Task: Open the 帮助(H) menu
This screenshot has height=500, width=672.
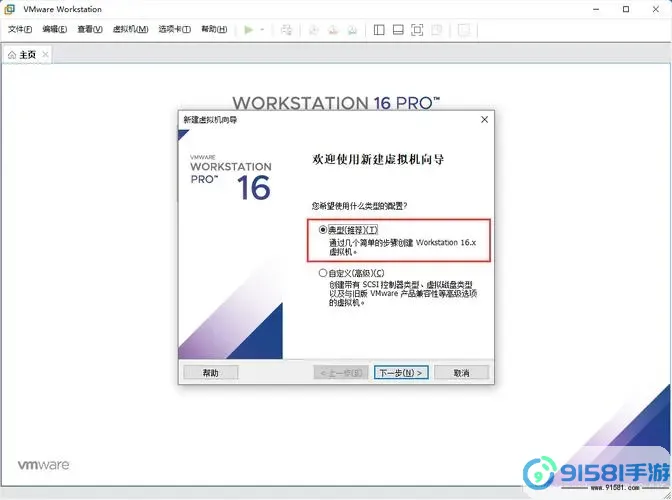Action: point(214,29)
